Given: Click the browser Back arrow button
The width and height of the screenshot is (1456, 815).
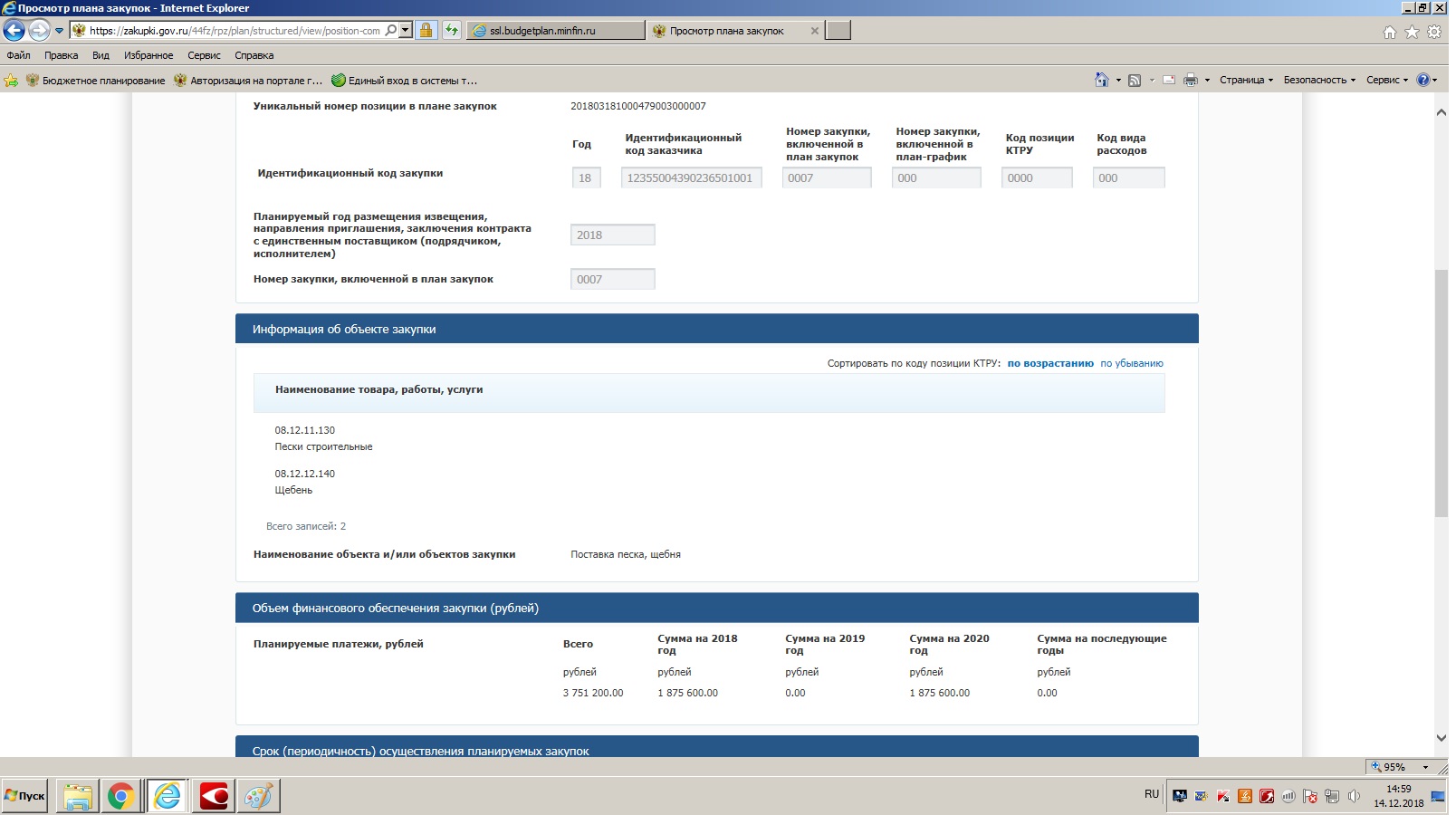Looking at the screenshot, I should pos(14,30).
